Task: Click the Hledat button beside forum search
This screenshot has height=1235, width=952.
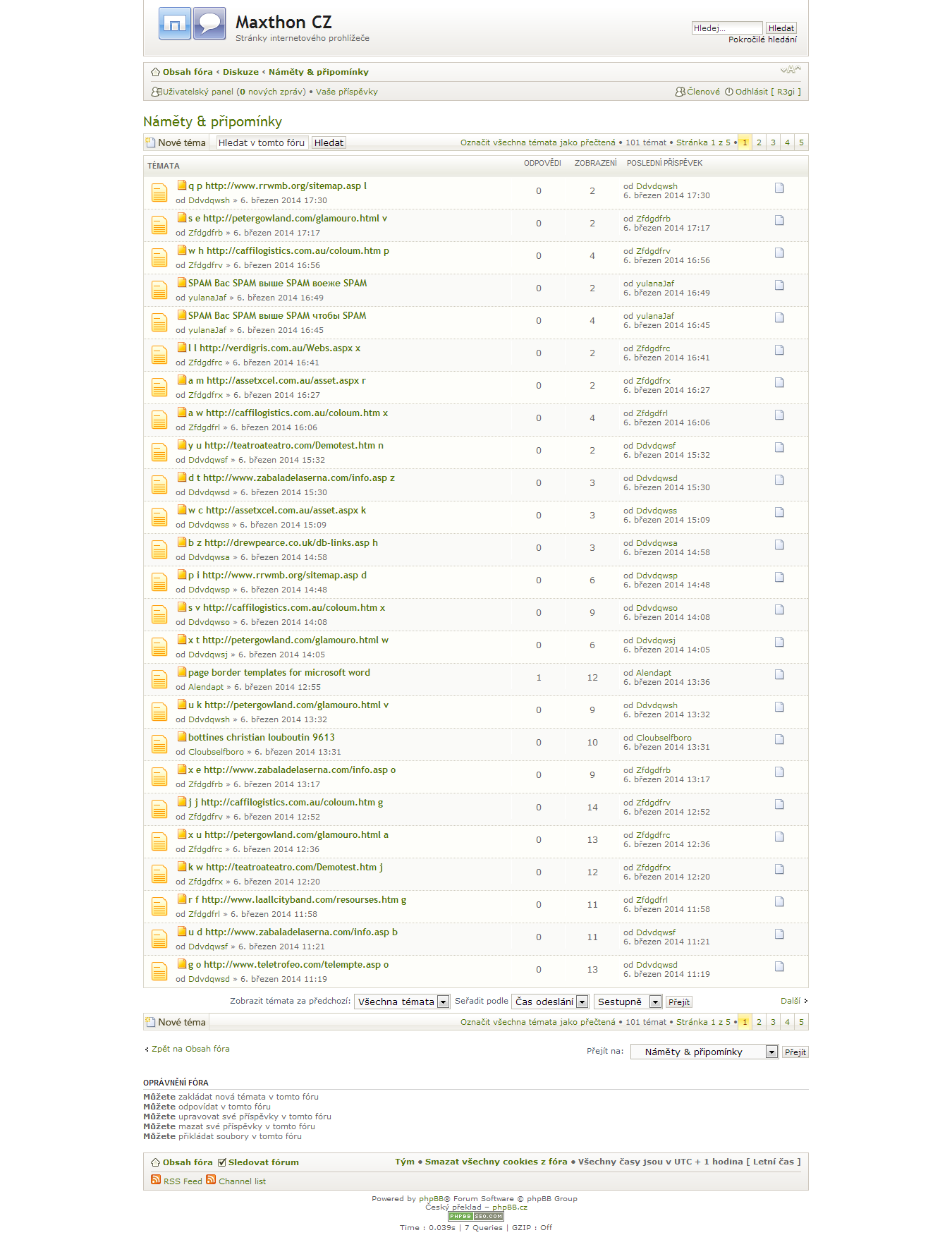Action: [329, 142]
